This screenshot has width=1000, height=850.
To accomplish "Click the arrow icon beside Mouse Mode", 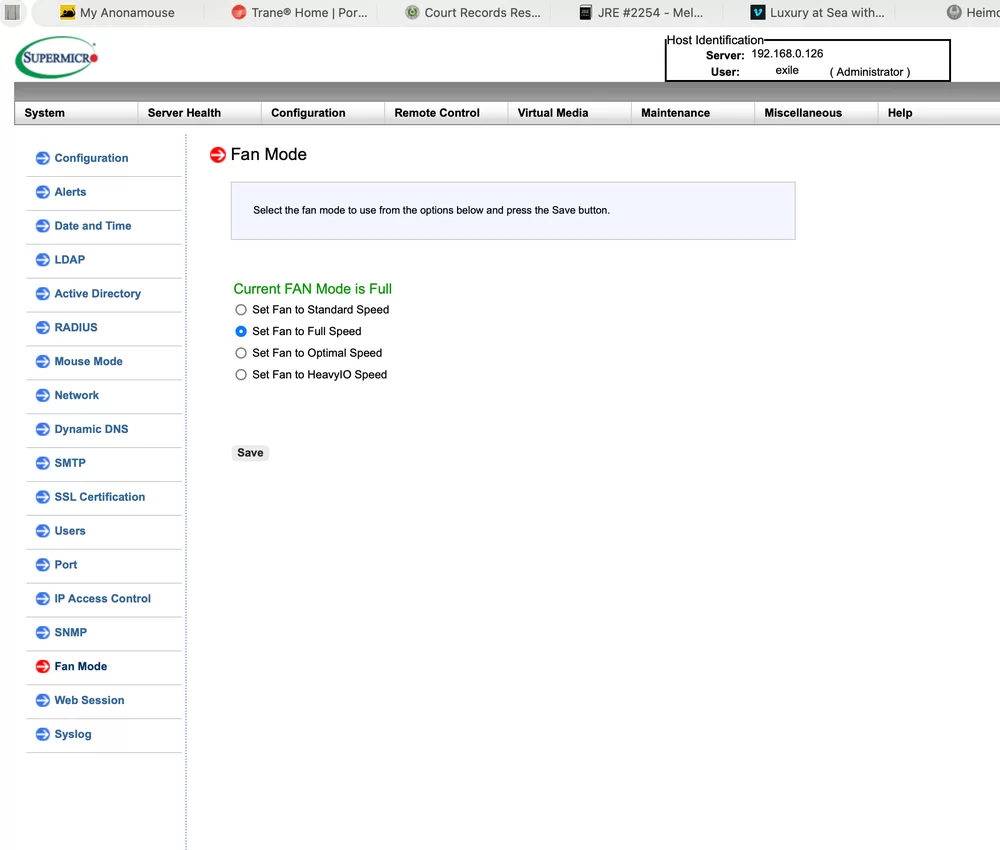I will click(43, 362).
